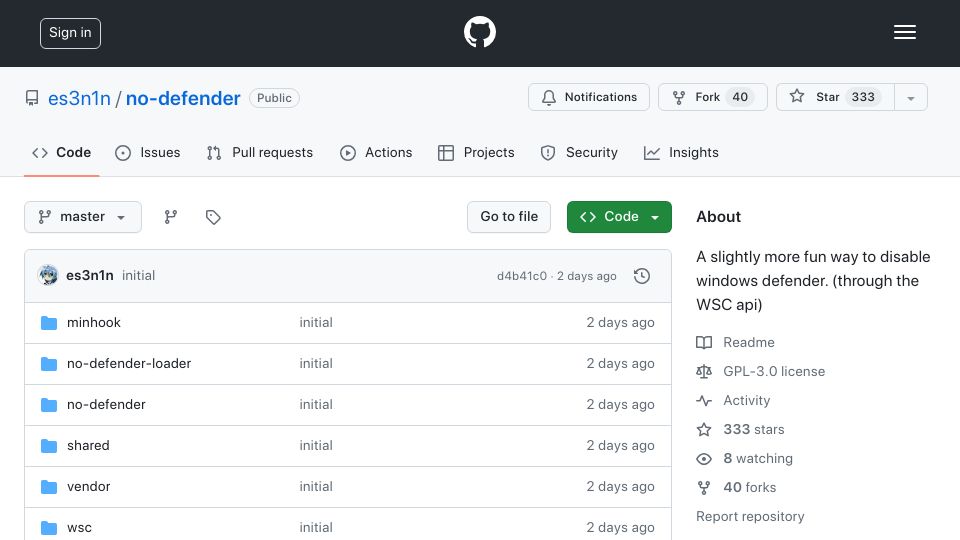Viewport: 960px width, 540px height.
Task: Open no-defender repository name link
Action: point(182,98)
